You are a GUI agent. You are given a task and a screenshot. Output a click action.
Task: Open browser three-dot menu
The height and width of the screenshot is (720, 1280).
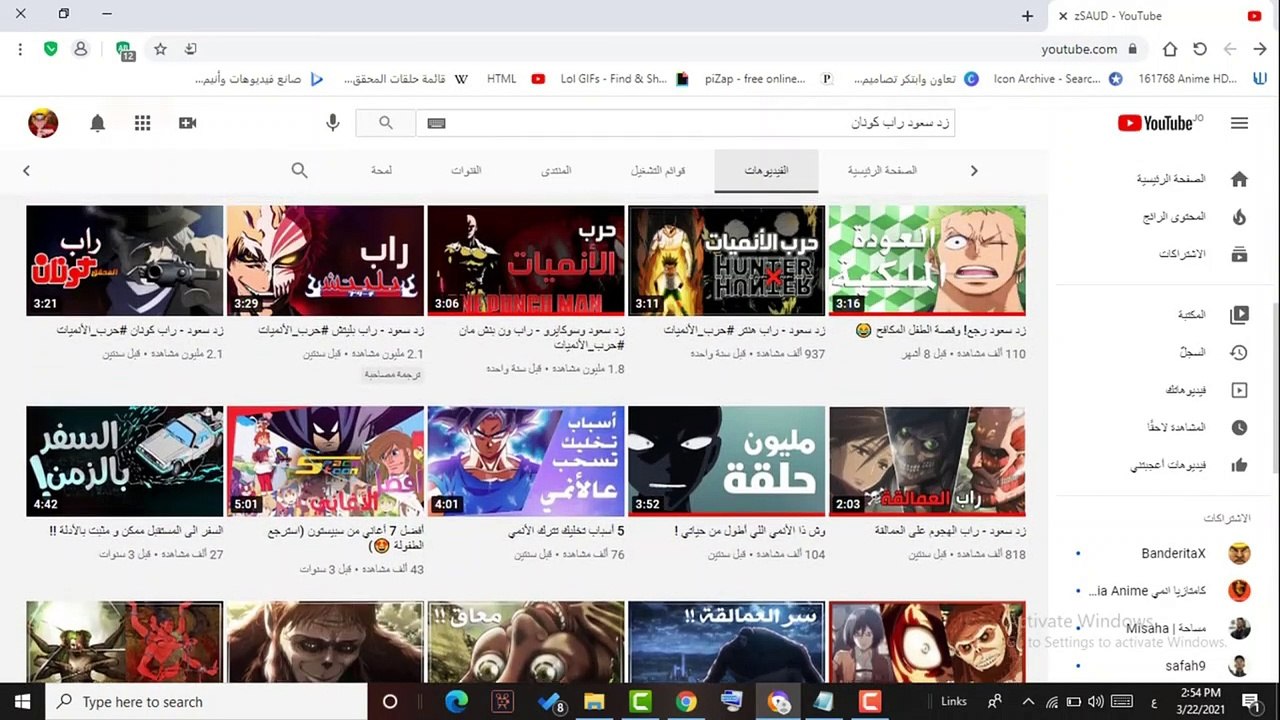(x=20, y=49)
